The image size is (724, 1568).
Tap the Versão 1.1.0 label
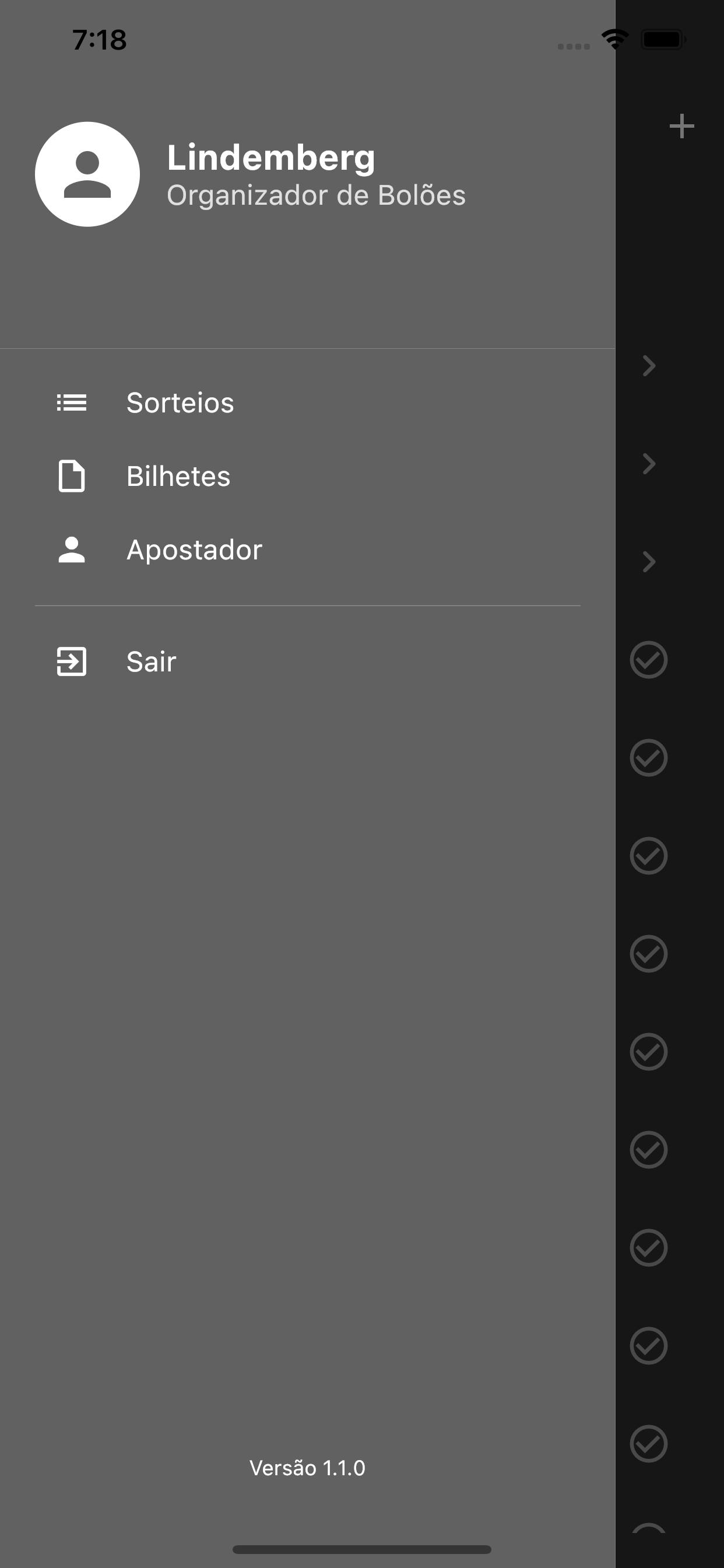pyautogui.click(x=307, y=1468)
